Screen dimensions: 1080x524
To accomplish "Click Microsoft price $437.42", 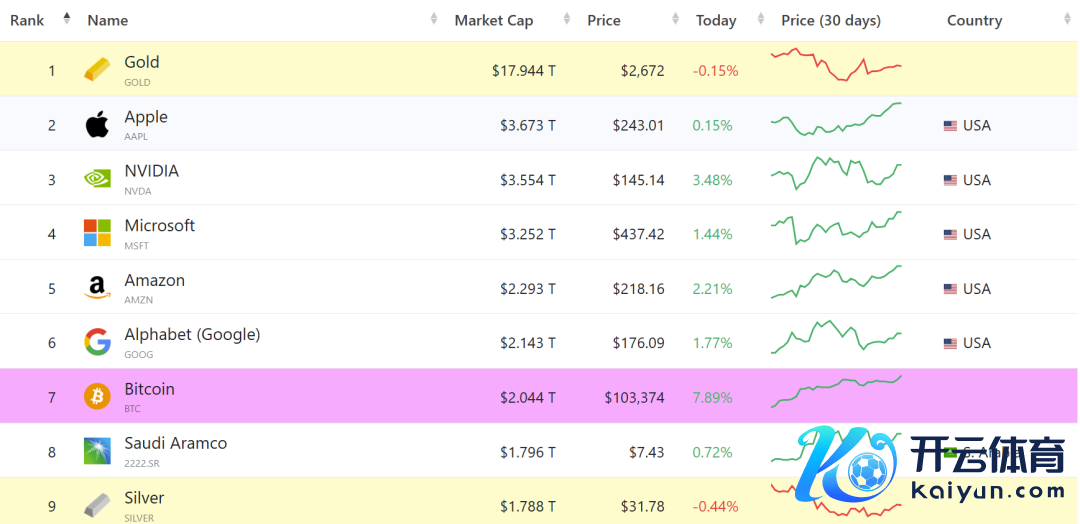I will (638, 234).
